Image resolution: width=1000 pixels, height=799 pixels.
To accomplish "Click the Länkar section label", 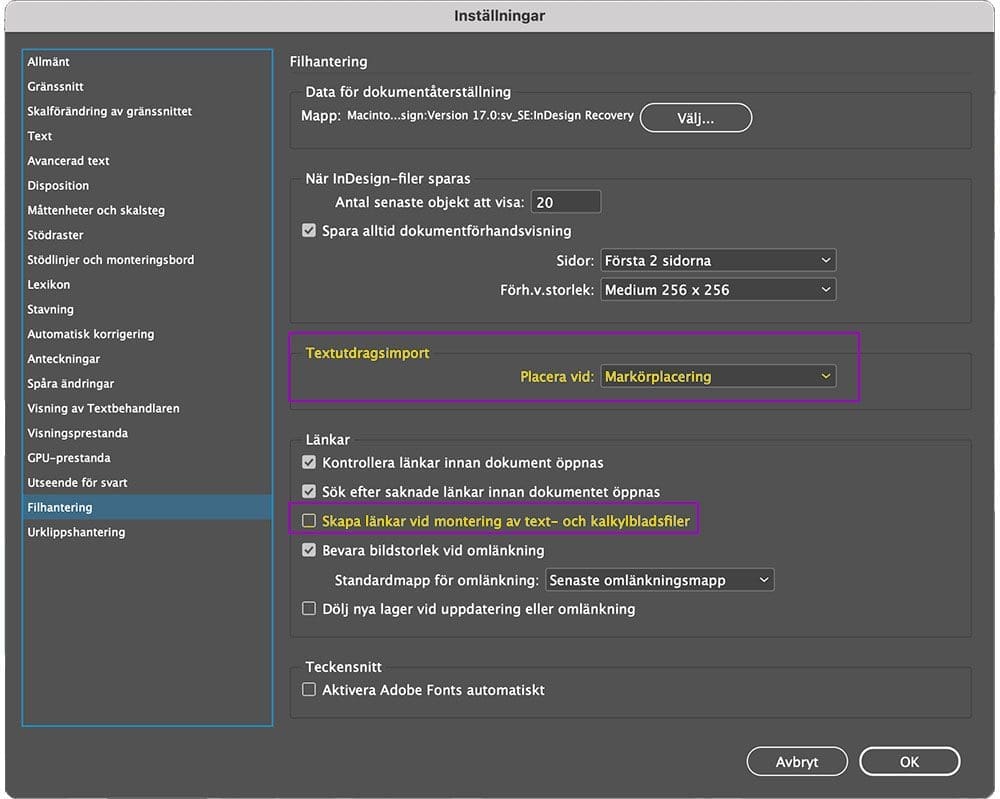I will 328,440.
